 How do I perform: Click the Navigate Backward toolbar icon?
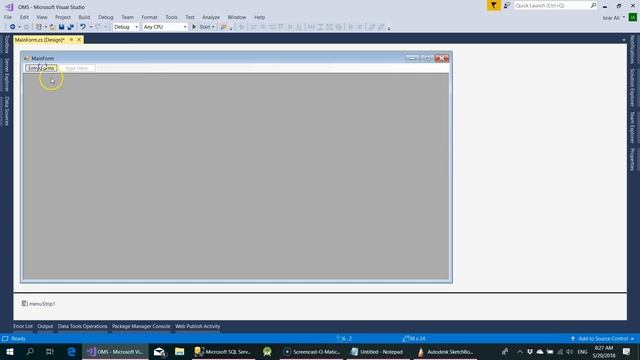click(x=13, y=27)
